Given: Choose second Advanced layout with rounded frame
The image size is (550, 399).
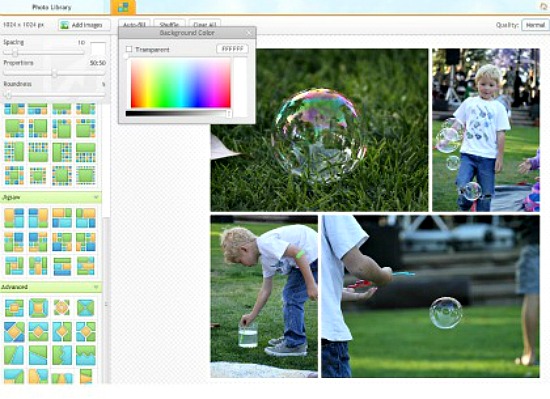Looking at the screenshot, I should point(38,308).
